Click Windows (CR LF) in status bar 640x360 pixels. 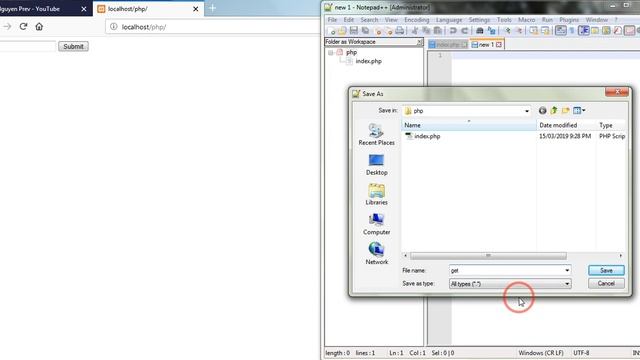coord(541,353)
